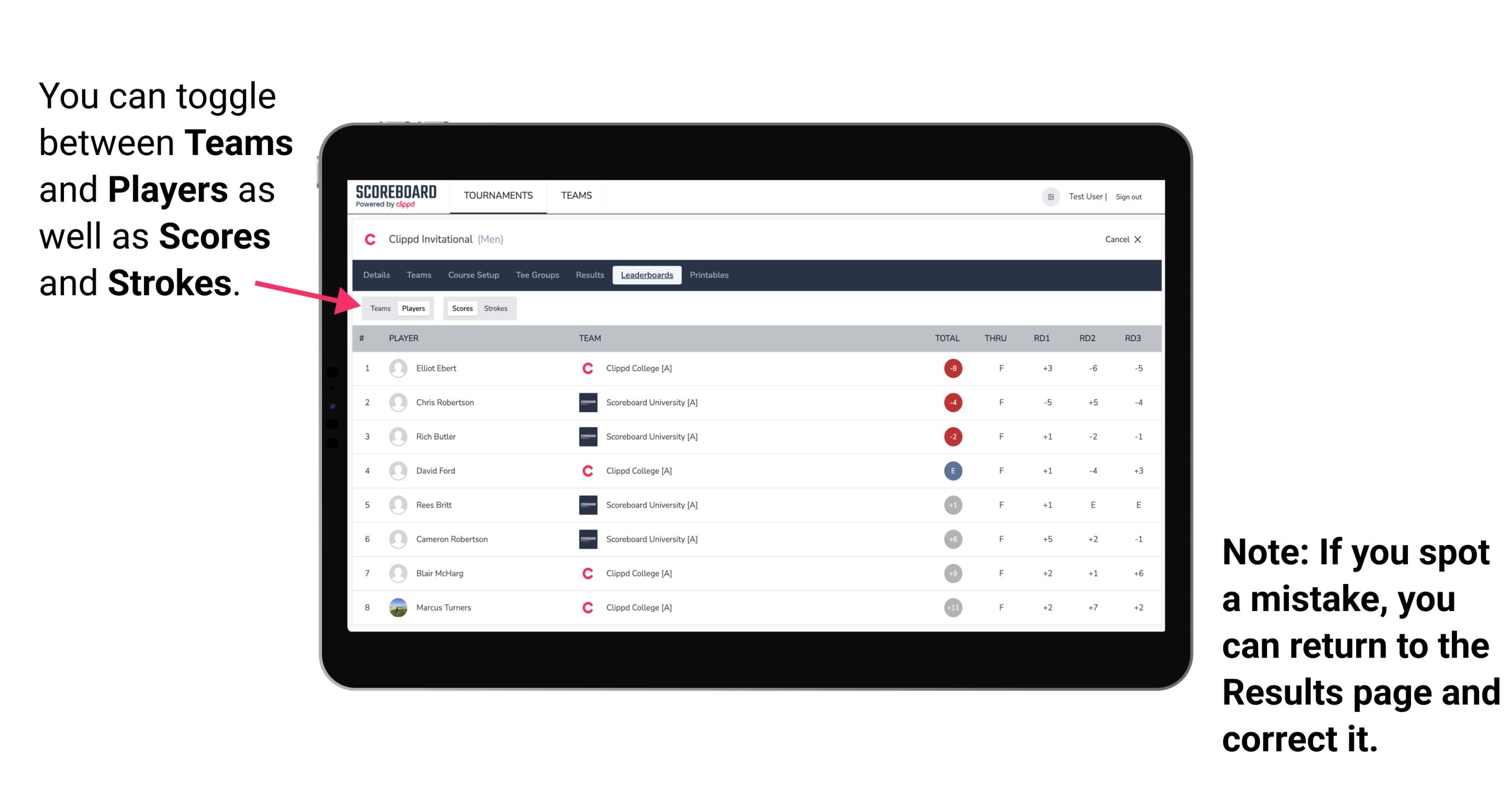
Task: Select the Leaderboards tab
Action: coord(647,276)
